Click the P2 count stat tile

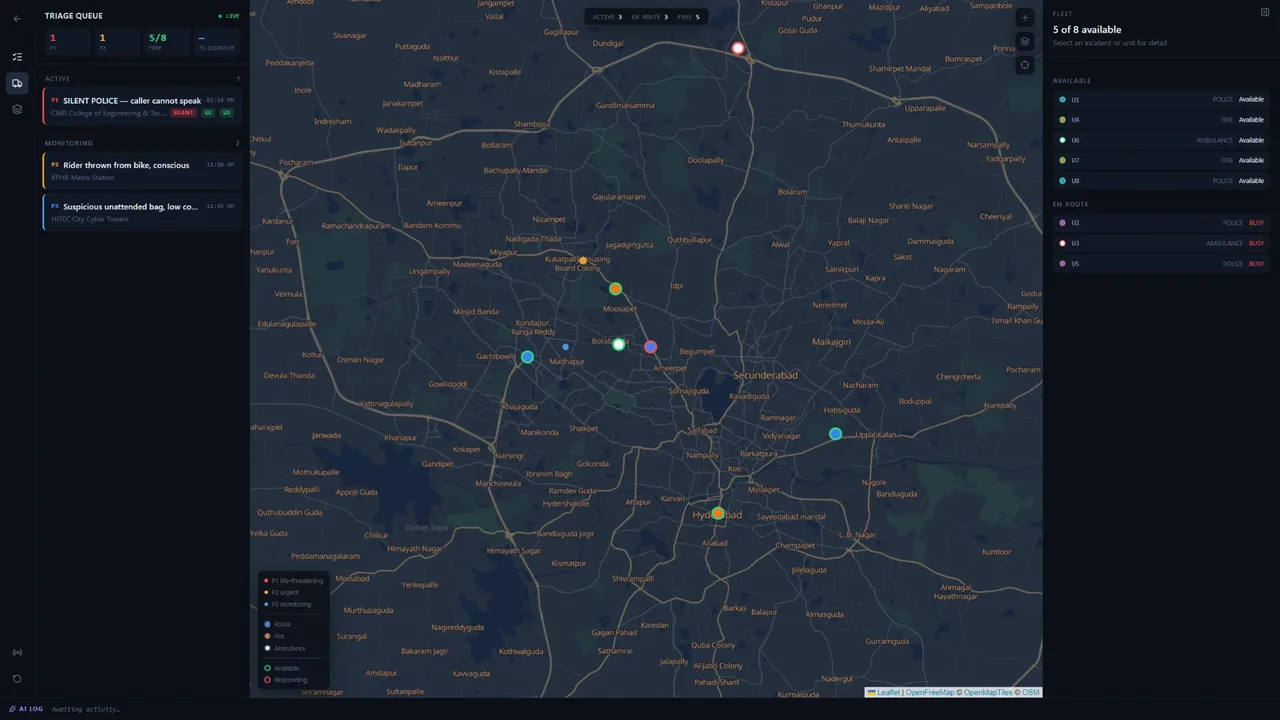point(117,42)
